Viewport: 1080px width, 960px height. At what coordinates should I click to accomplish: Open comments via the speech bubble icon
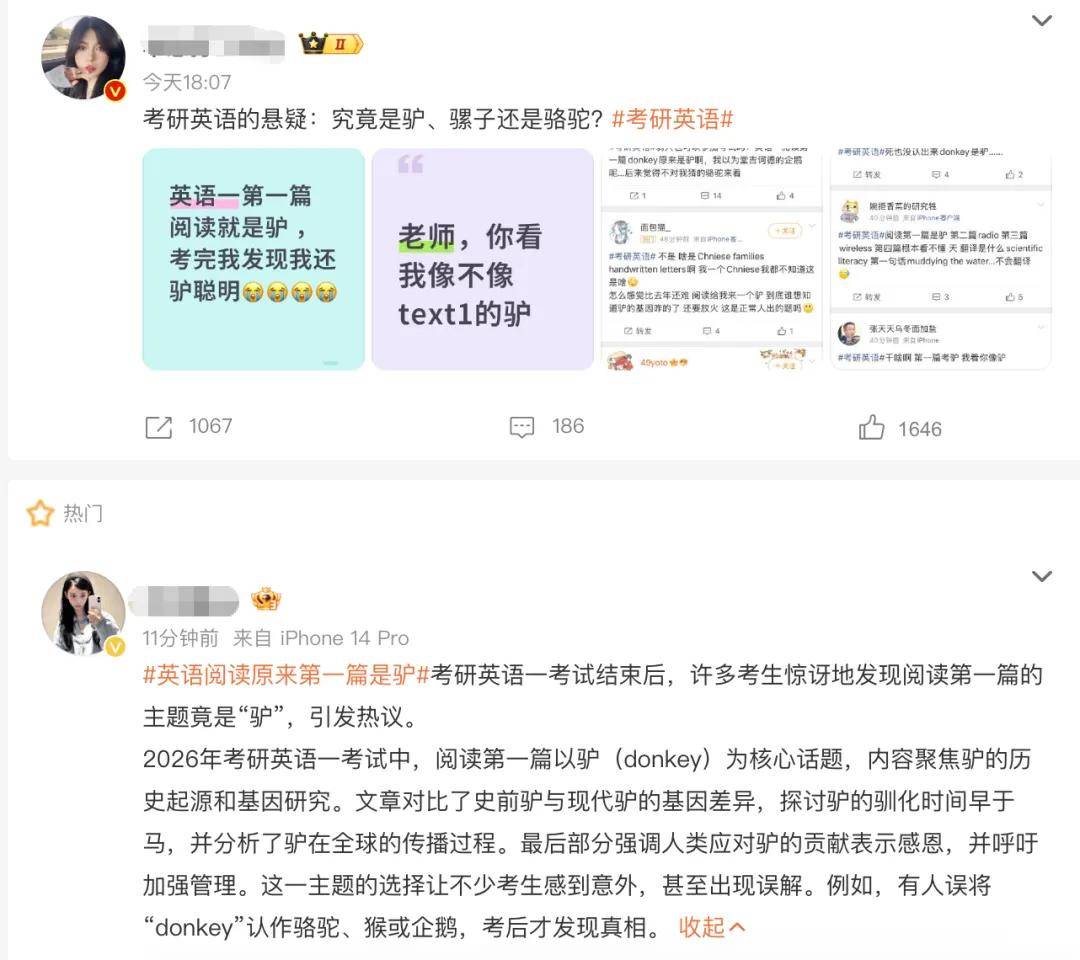(x=521, y=427)
